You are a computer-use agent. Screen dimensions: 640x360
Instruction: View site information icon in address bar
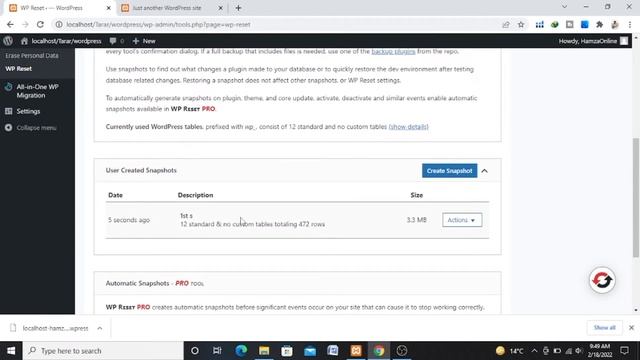coord(59,24)
